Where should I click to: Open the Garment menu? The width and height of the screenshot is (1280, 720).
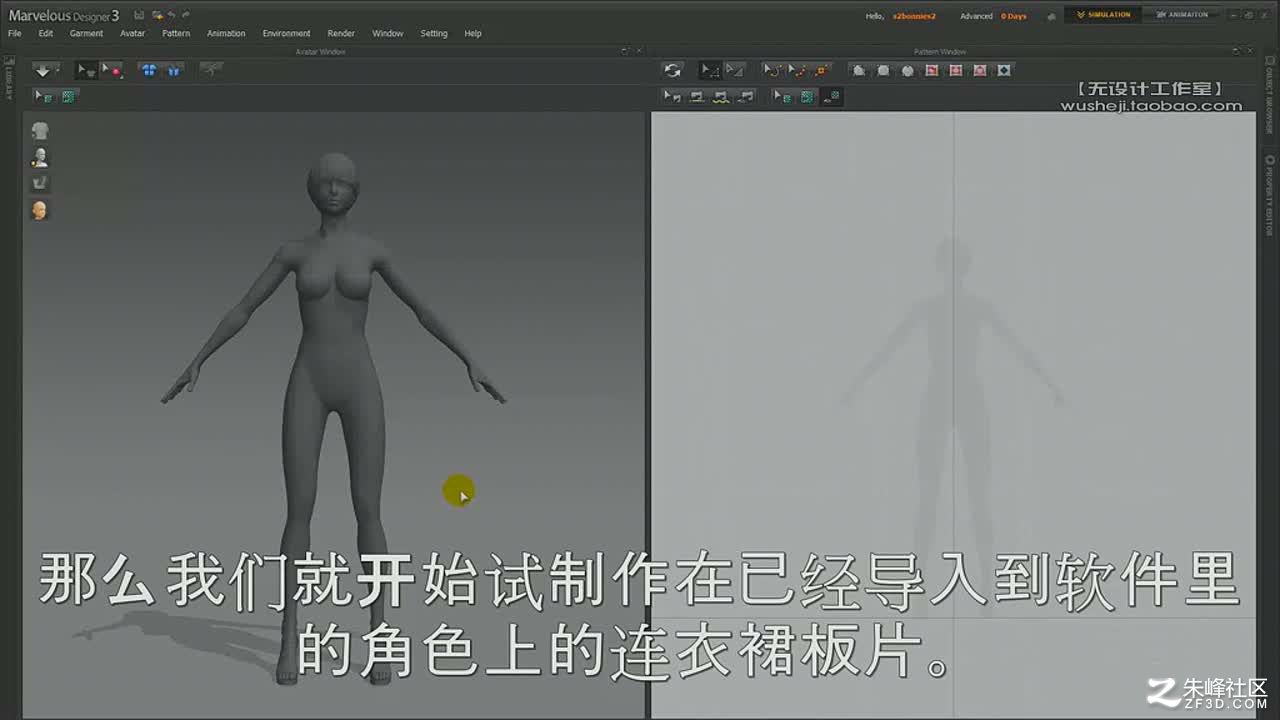point(86,33)
